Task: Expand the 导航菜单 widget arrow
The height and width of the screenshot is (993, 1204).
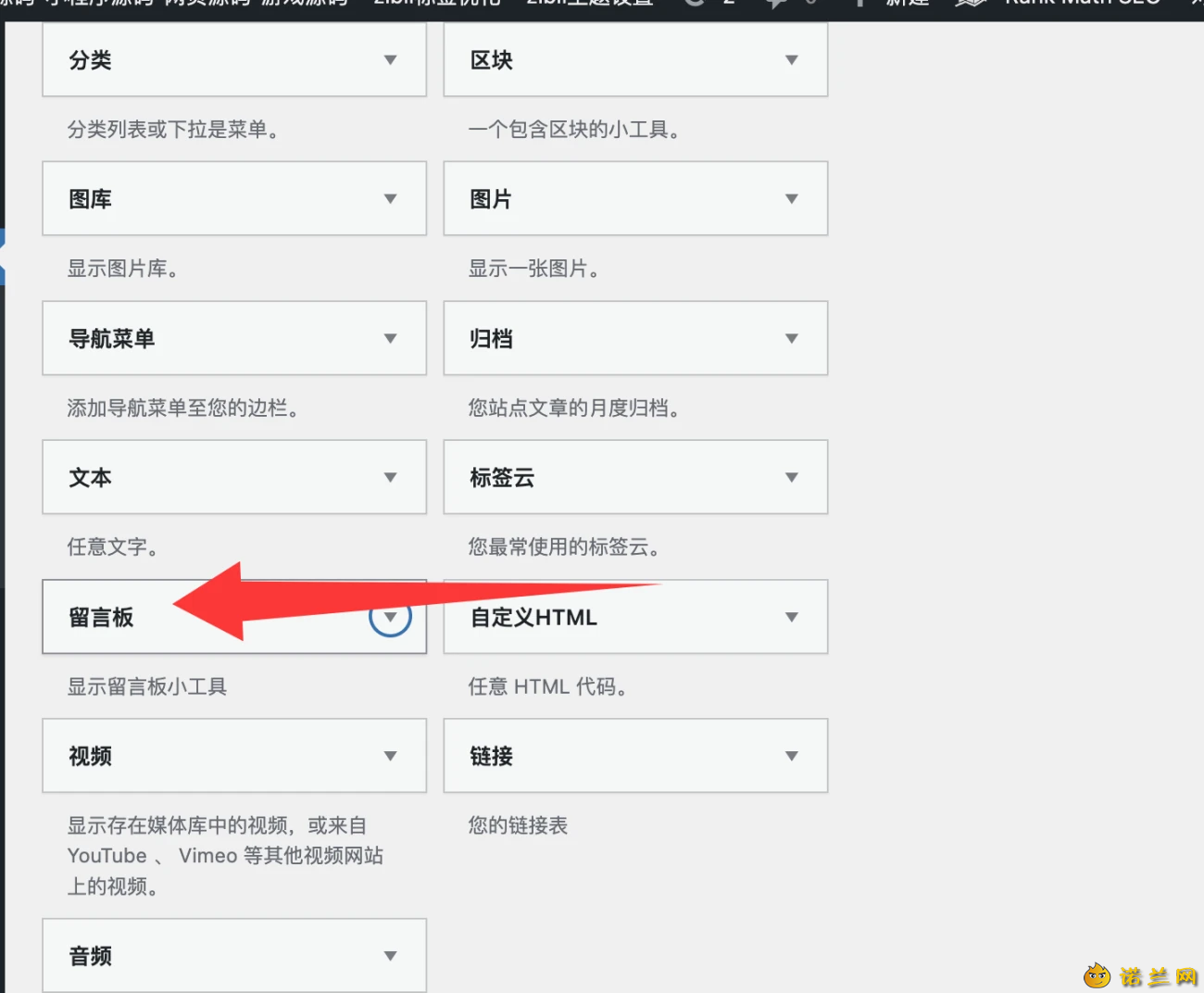Action: (391, 339)
